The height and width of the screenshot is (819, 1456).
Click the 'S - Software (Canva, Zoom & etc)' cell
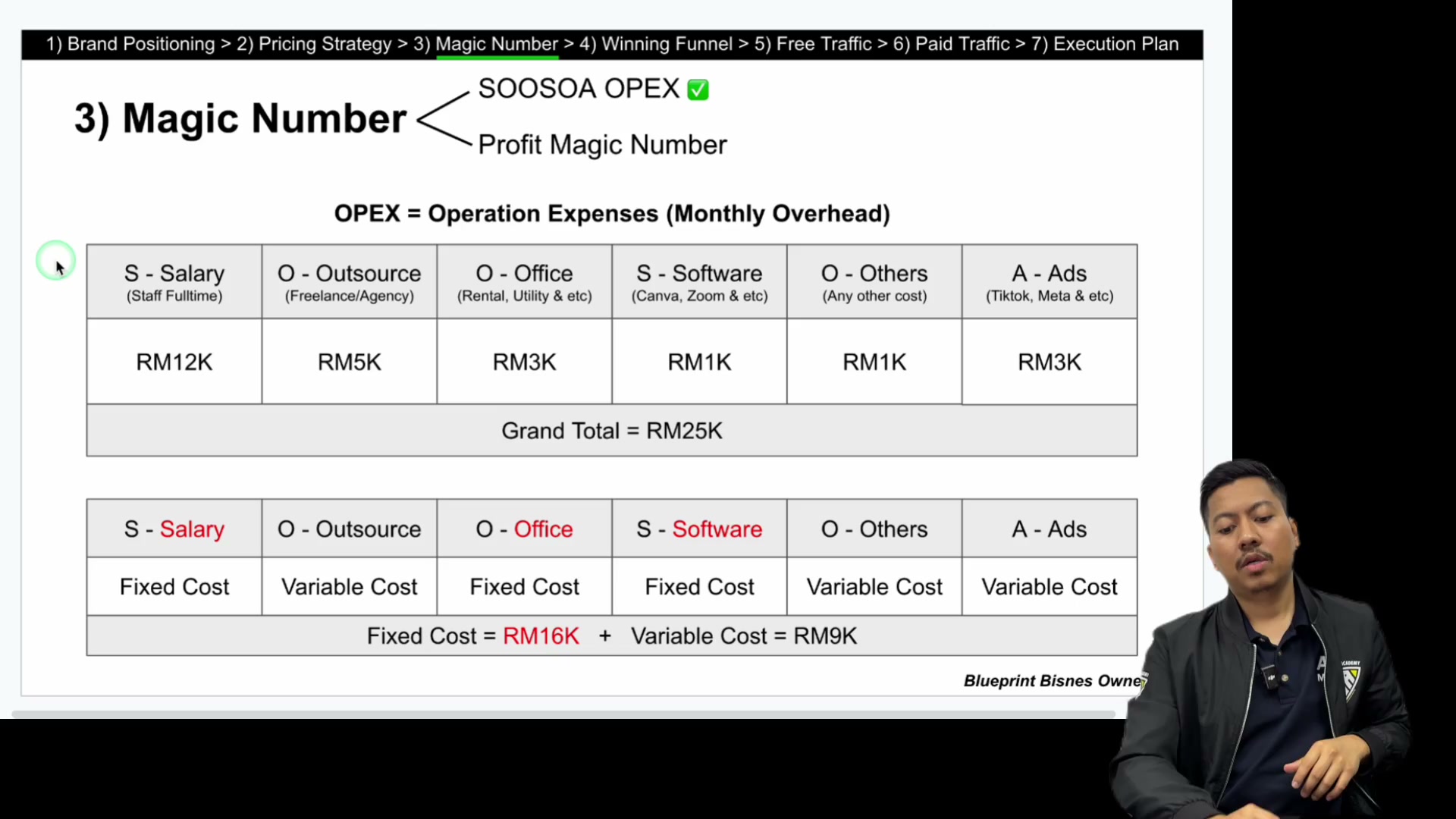(700, 282)
